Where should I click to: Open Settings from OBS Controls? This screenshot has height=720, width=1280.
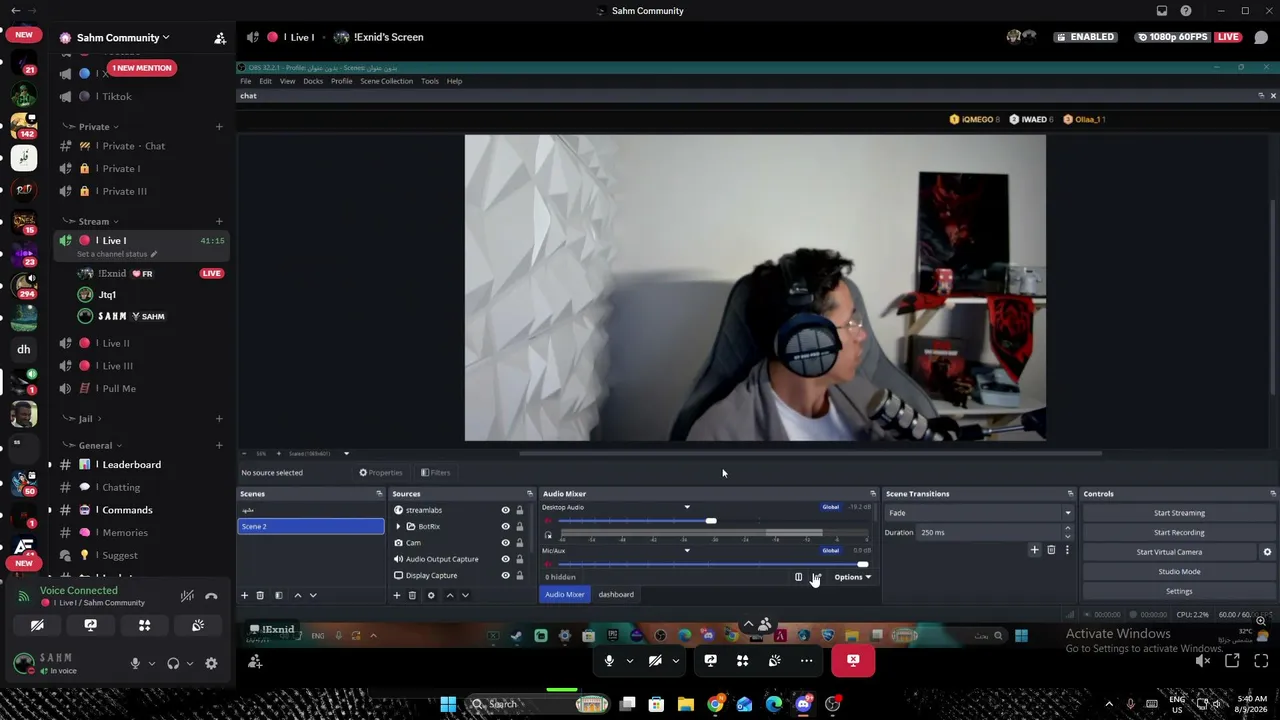(x=1179, y=591)
